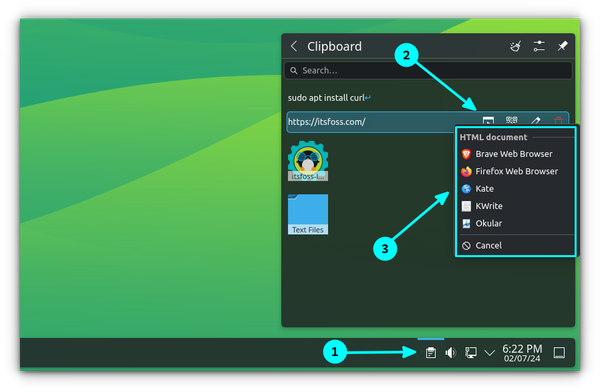
Task: Toggle the pin icon to keep Clipboard open
Action: pyautogui.click(x=562, y=46)
